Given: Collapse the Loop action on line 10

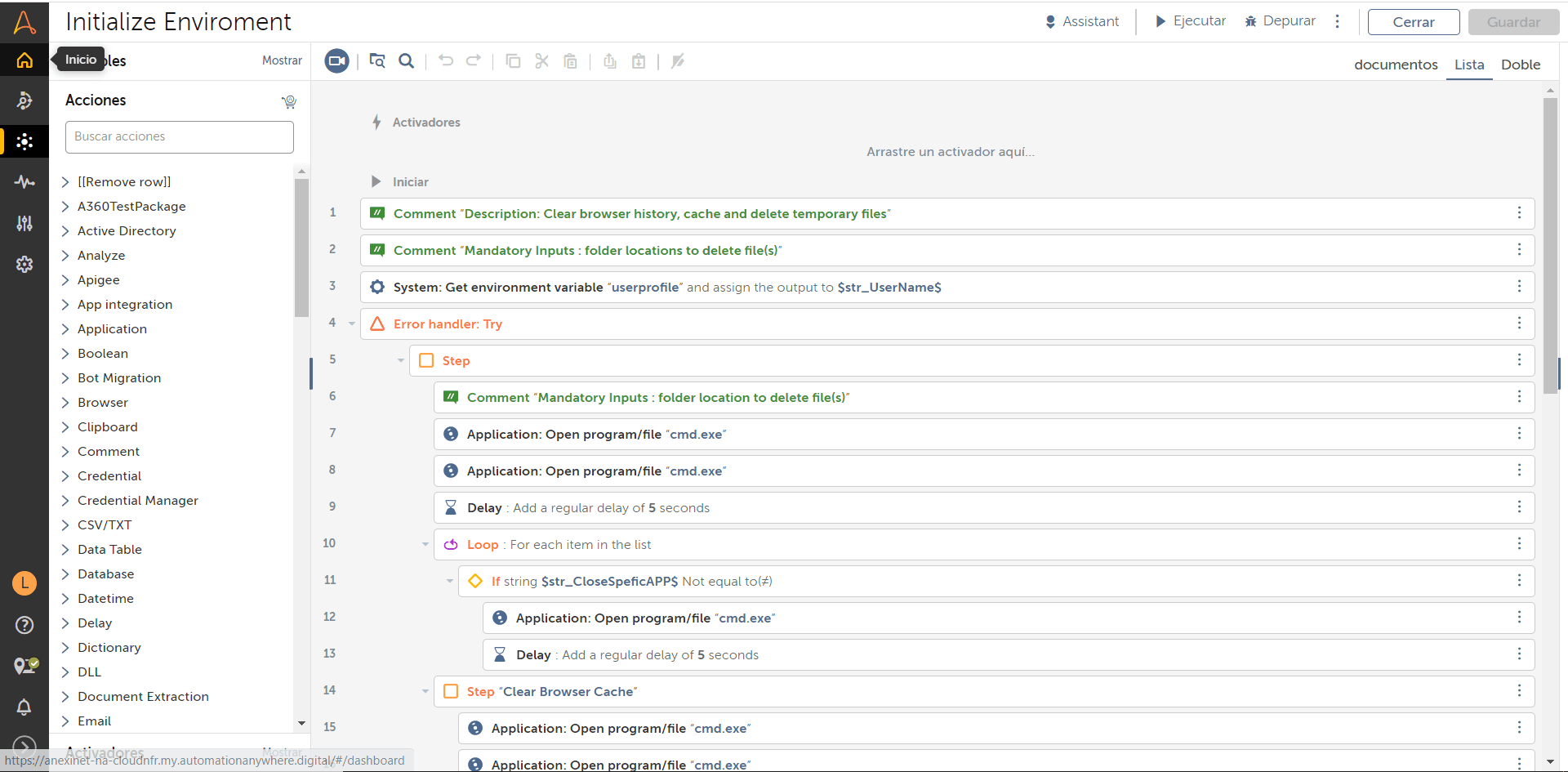Looking at the screenshot, I should [x=425, y=544].
